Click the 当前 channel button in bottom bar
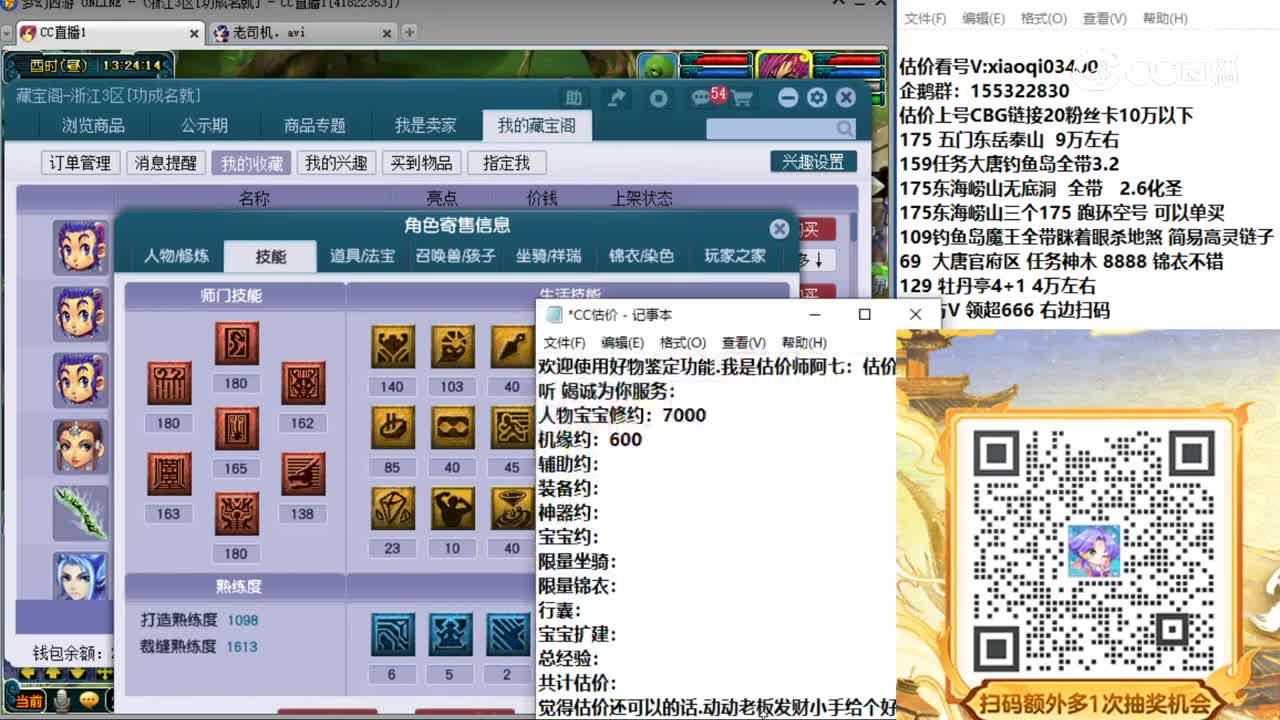The height and width of the screenshot is (720, 1280). [x=28, y=701]
